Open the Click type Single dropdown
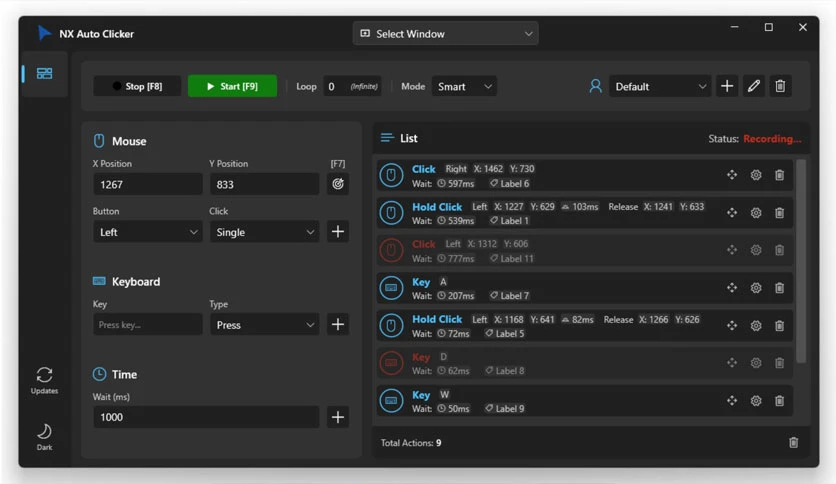836x484 pixels. tap(264, 232)
